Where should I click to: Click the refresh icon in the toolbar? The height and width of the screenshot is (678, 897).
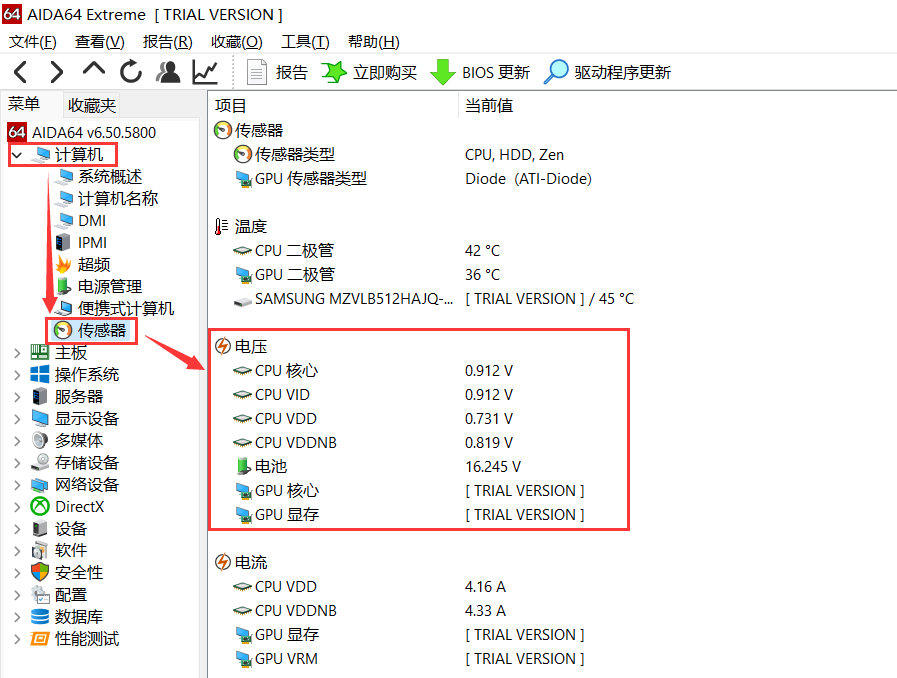[131, 71]
